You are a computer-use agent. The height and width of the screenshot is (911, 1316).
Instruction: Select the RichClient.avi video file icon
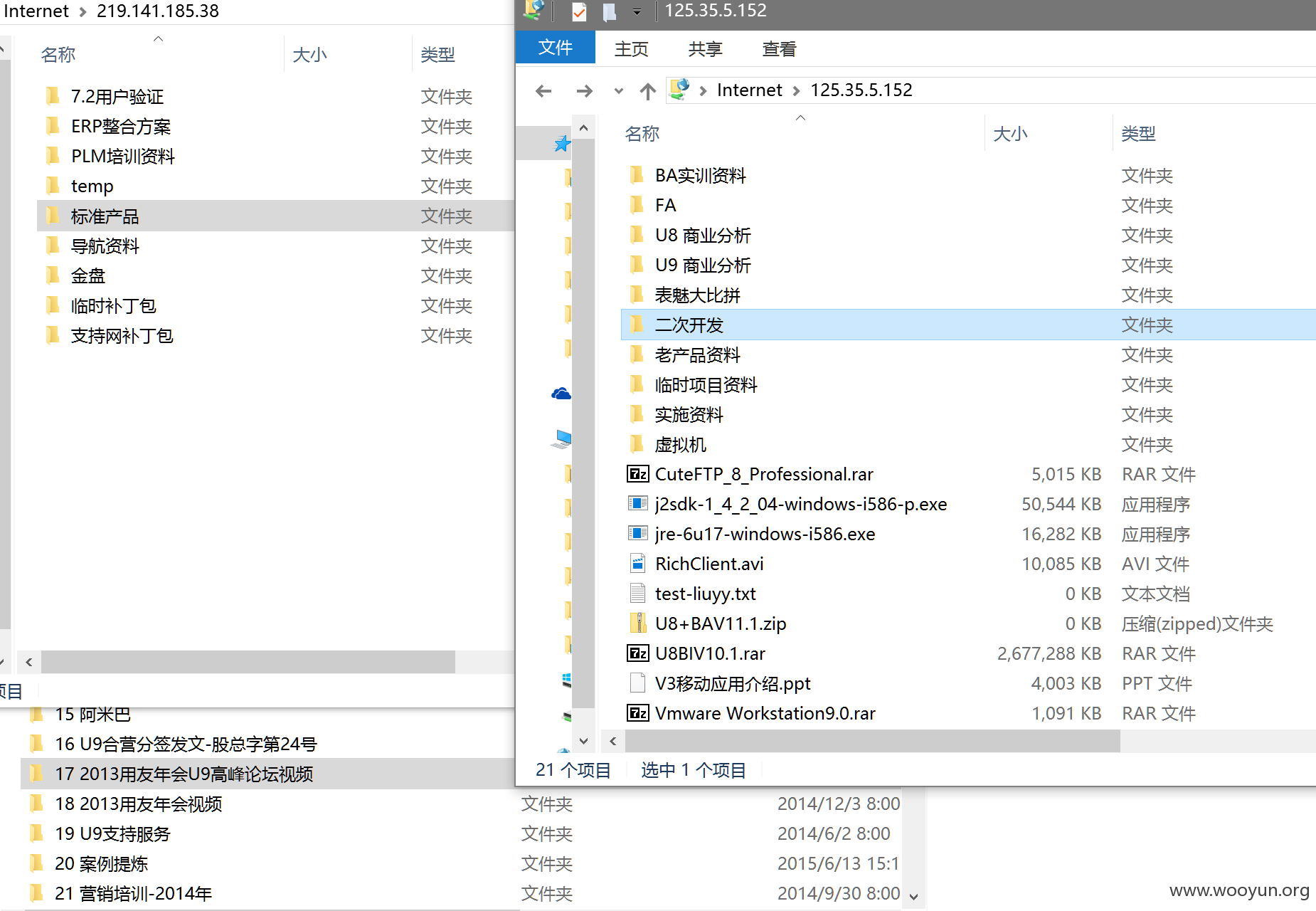637,564
